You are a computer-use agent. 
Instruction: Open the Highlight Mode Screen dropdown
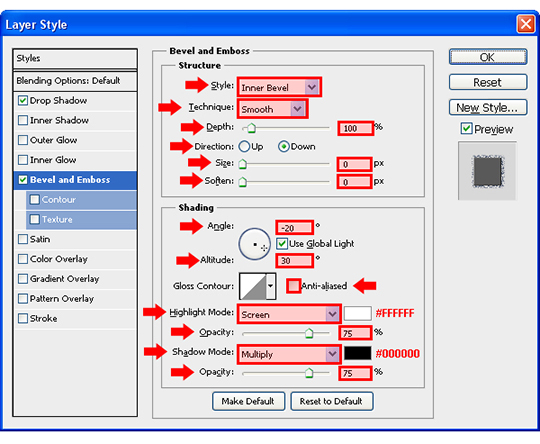289,314
